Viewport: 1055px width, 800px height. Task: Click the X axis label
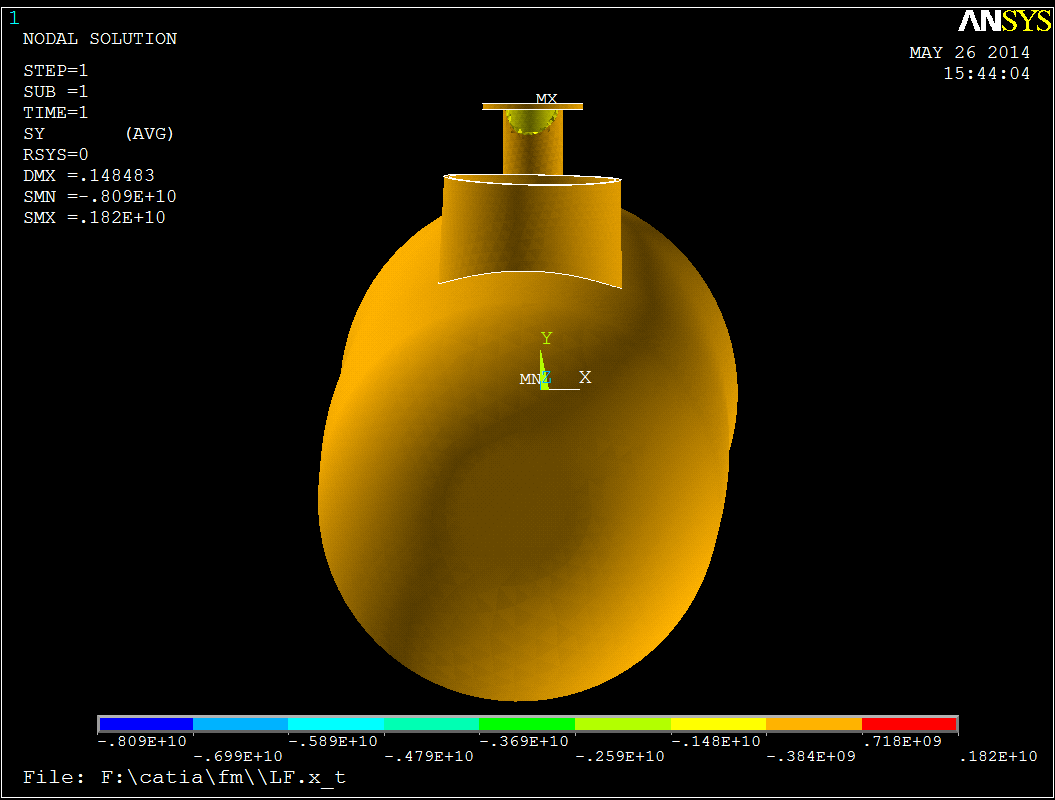[x=585, y=377]
